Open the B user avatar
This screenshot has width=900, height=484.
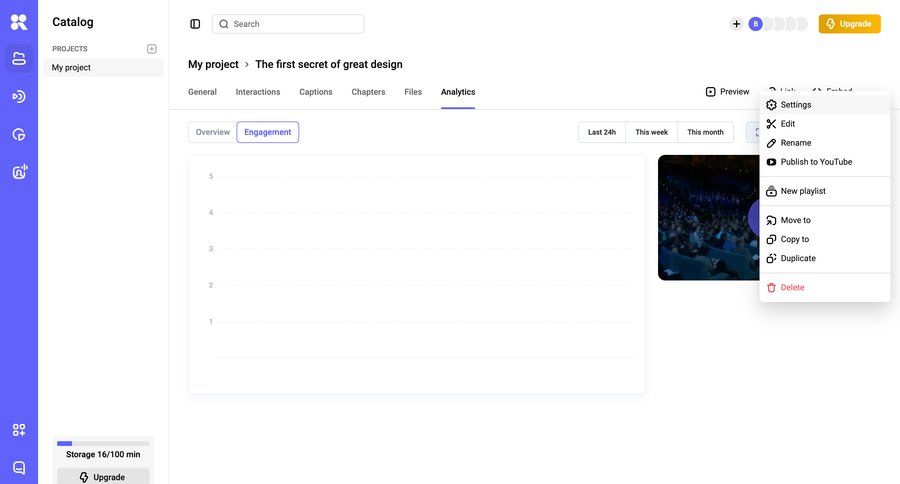755,24
